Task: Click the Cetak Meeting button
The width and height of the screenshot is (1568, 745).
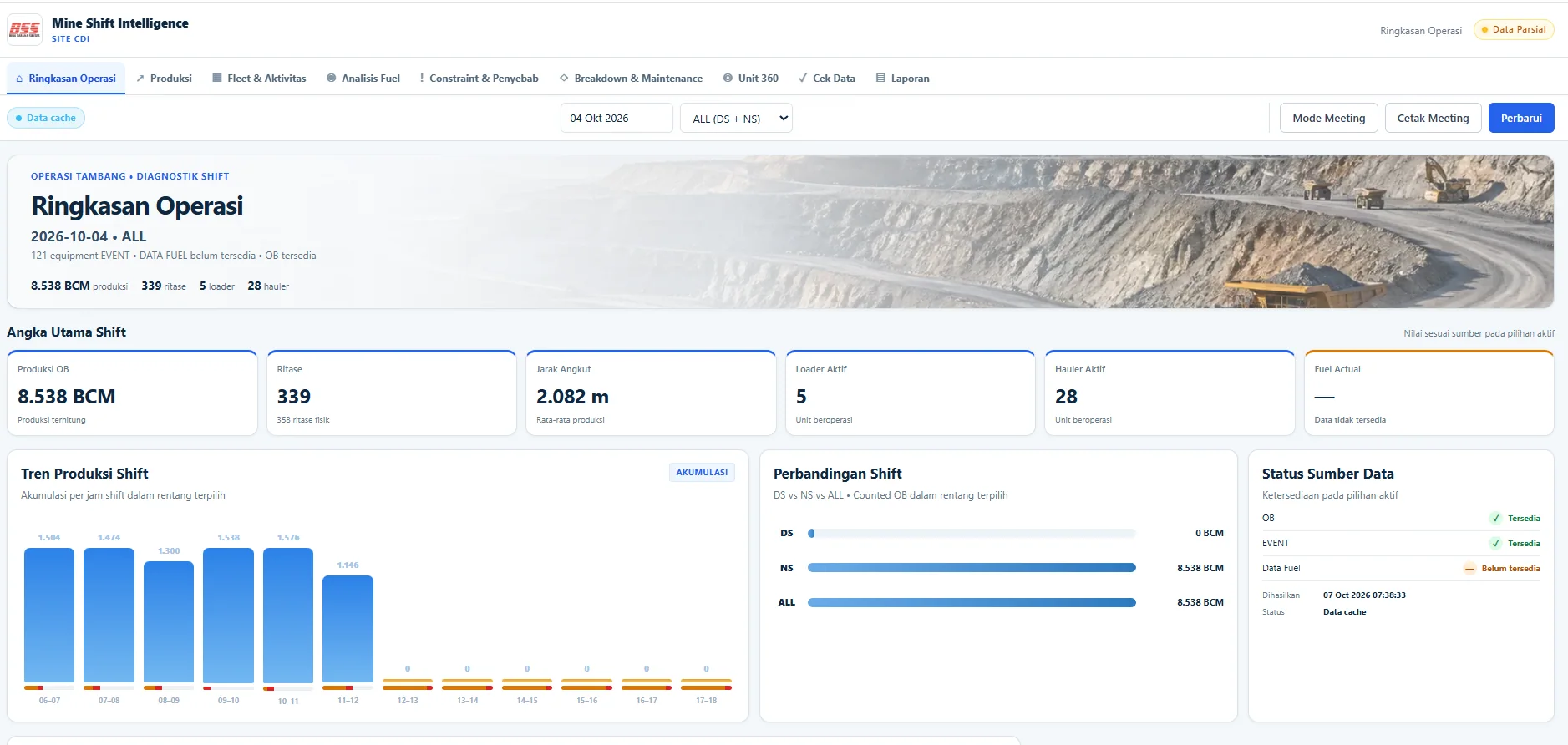Action: (1434, 118)
